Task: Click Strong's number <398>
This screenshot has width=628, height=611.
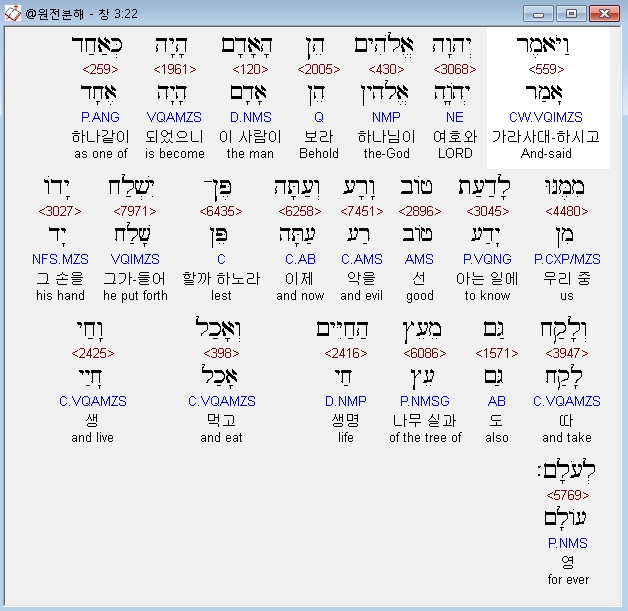Action: (x=221, y=353)
